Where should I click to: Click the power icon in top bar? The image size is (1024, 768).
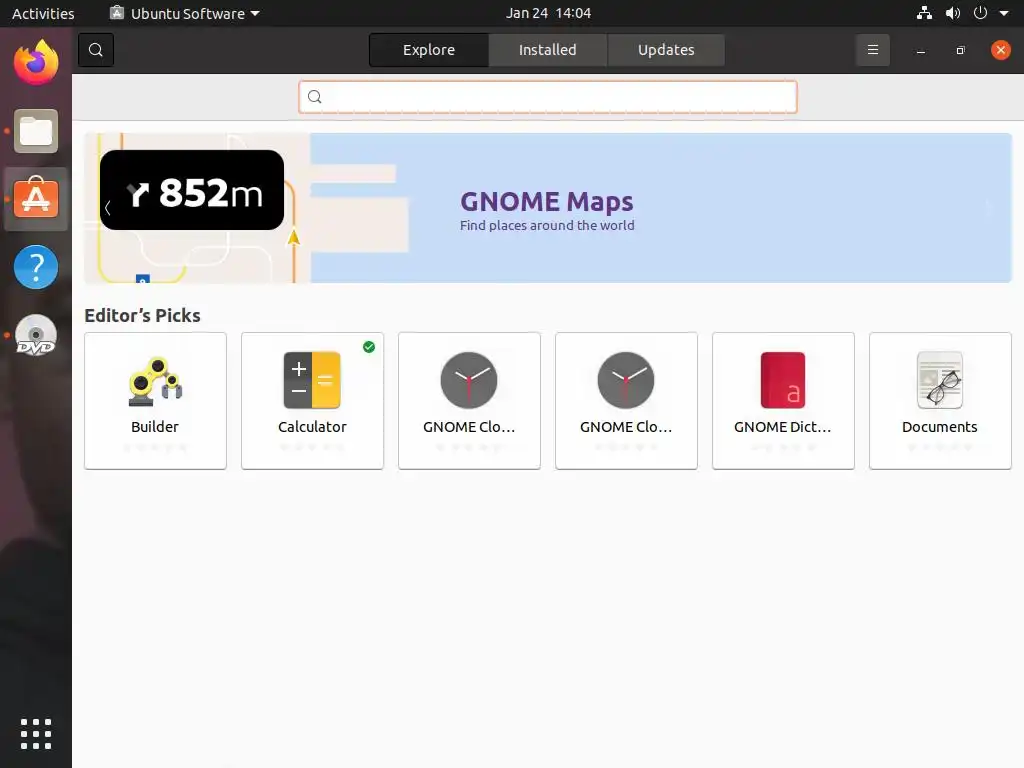pos(980,13)
